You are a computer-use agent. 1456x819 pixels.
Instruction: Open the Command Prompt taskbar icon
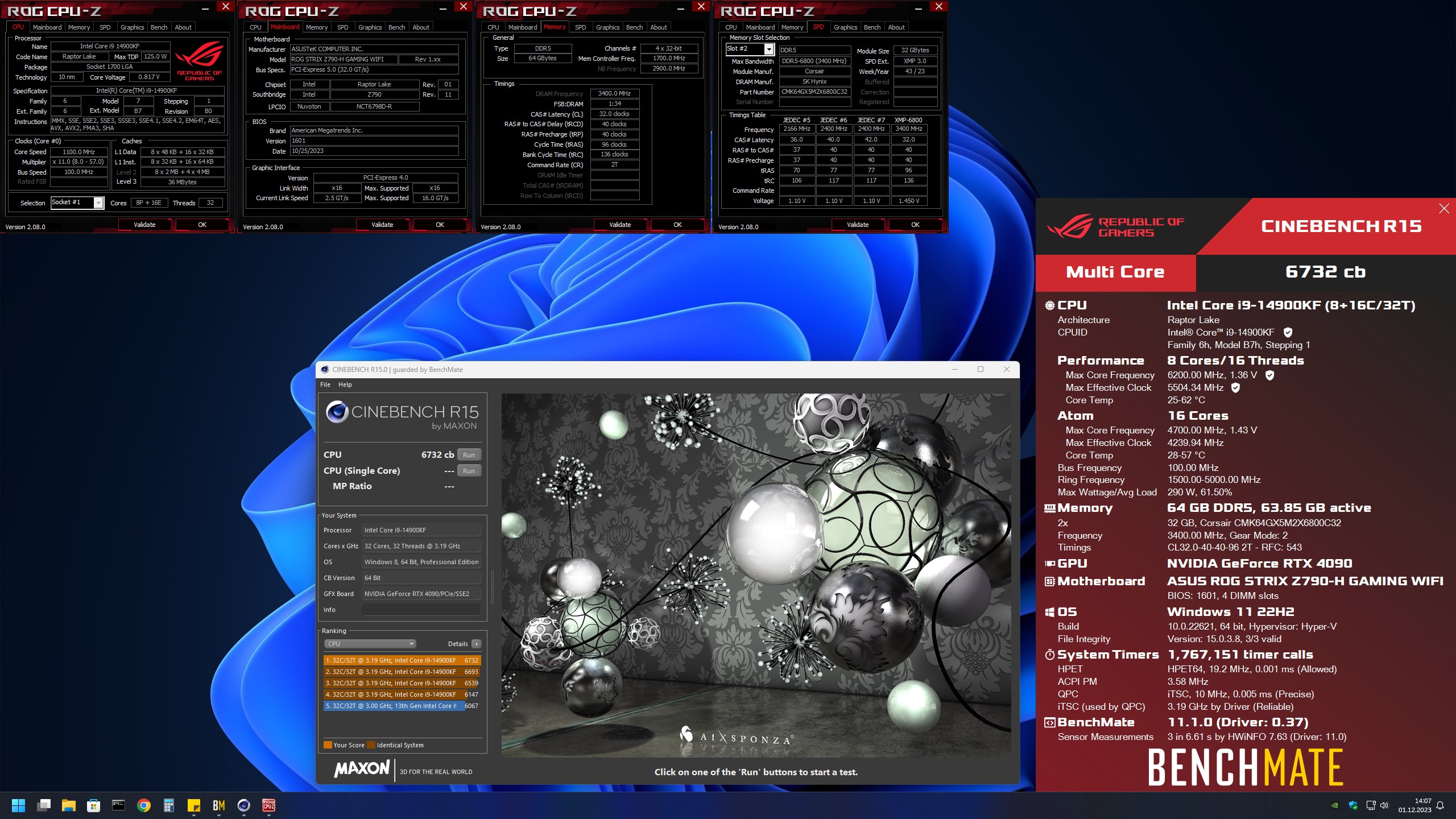pos(118,805)
